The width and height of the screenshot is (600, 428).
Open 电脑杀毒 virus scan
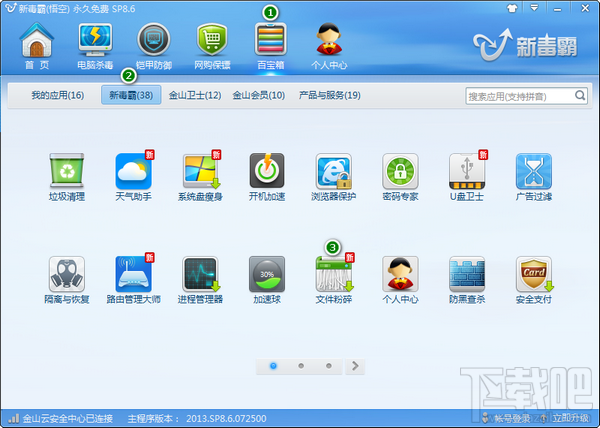95,46
